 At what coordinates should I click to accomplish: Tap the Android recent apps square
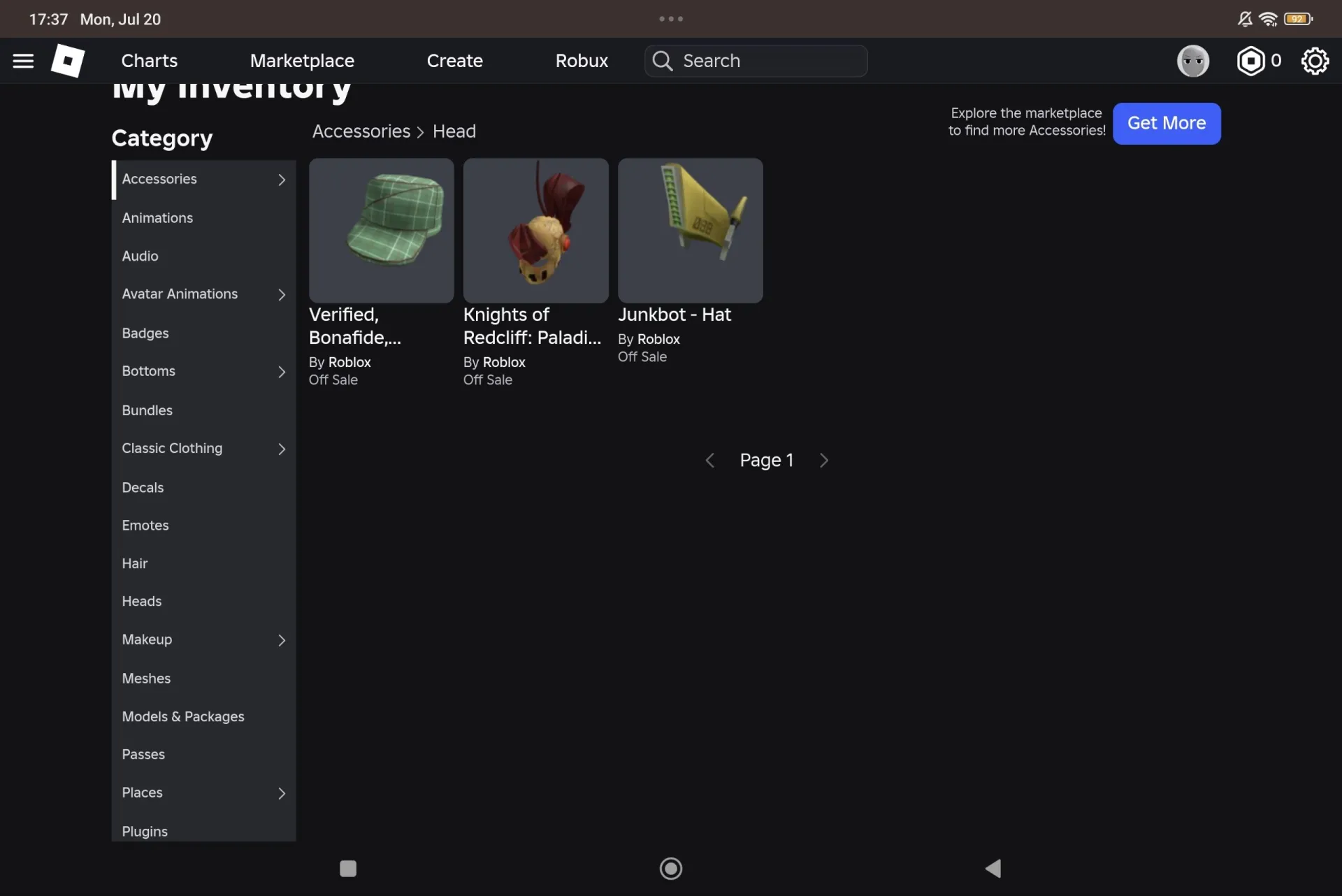pyautogui.click(x=347, y=868)
